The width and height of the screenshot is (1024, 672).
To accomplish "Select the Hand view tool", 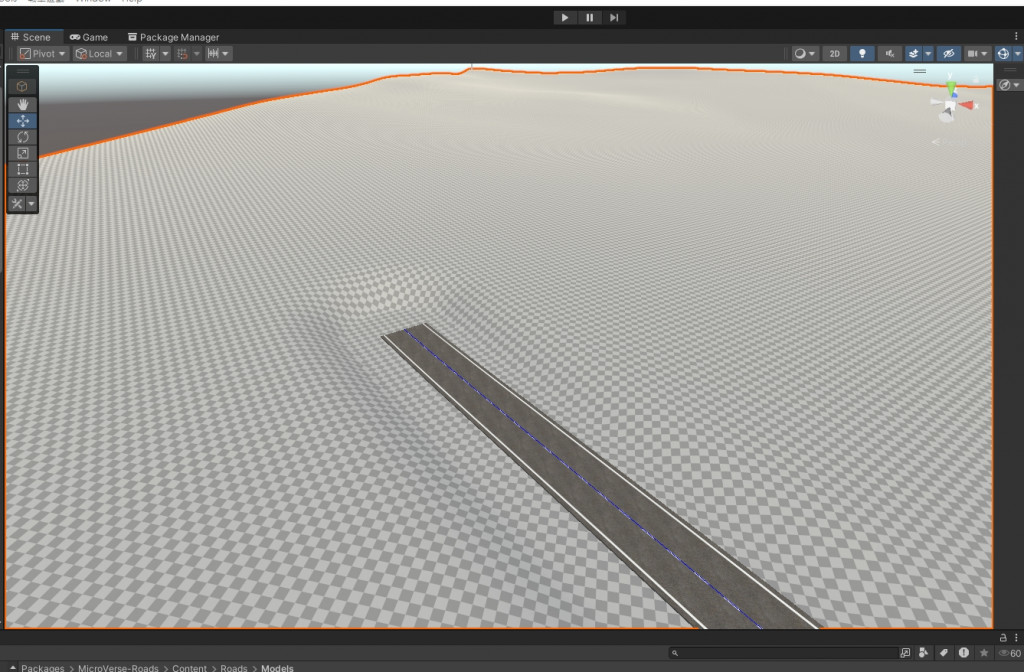I will click(x=22, y=104).
